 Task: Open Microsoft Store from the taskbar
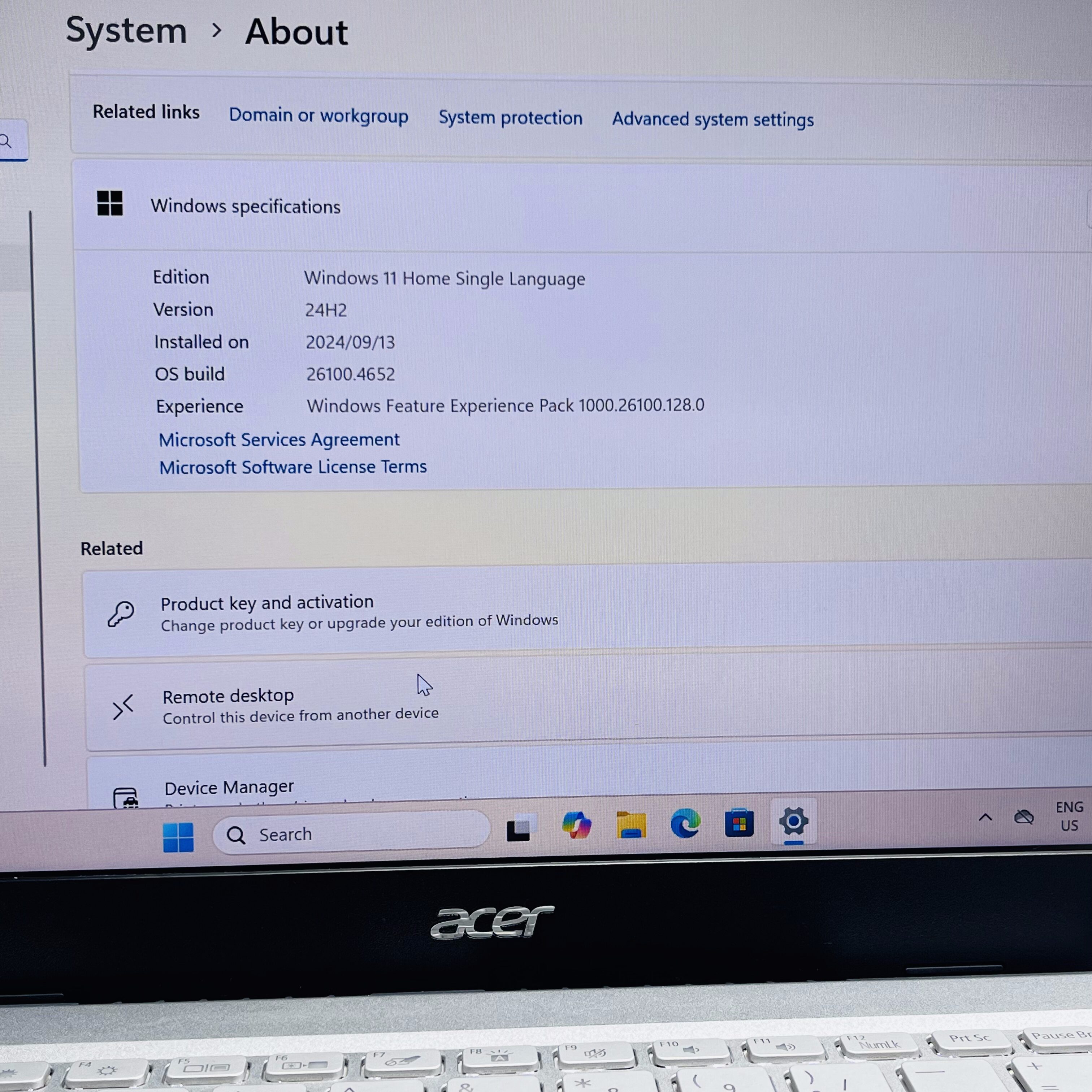click(739, 822)
